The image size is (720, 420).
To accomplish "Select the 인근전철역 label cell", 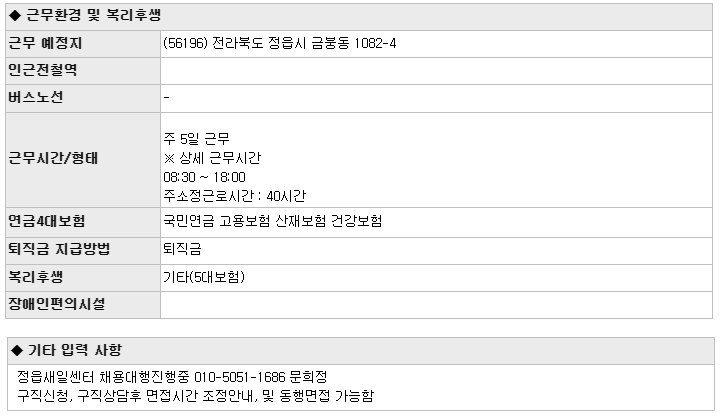I will pos(83,71).
